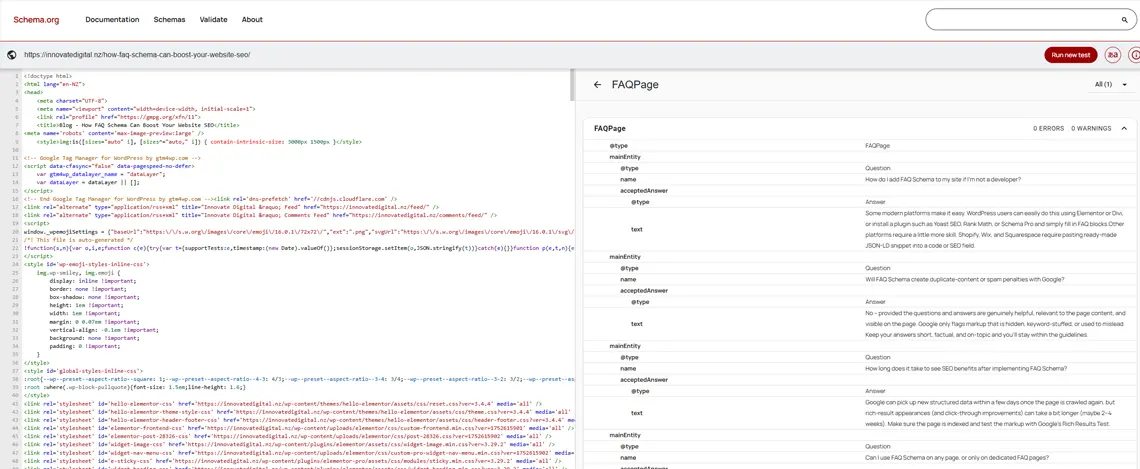Click the meta viewport code line
1140x469 pixels.
tap(145, 108)
